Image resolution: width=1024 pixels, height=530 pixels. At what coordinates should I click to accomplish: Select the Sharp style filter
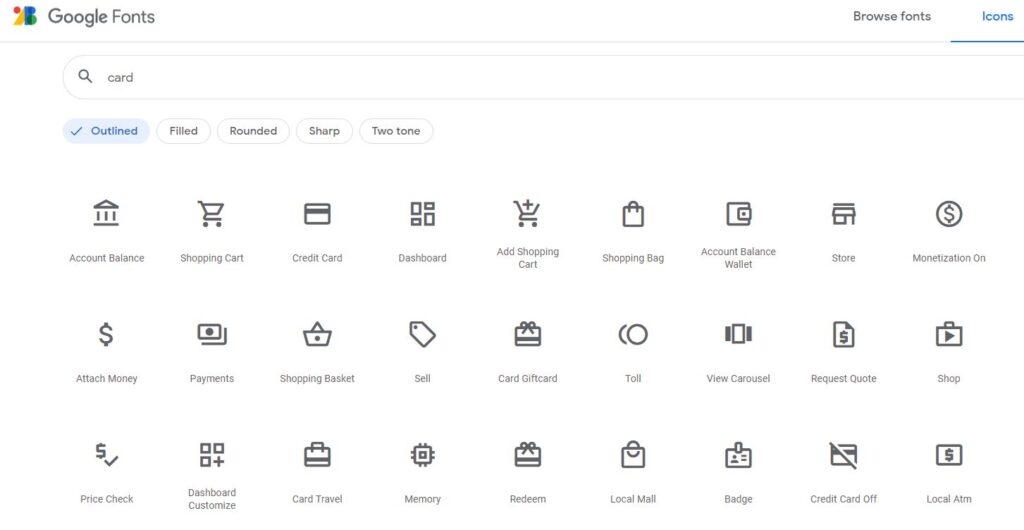tap(324, 131)
